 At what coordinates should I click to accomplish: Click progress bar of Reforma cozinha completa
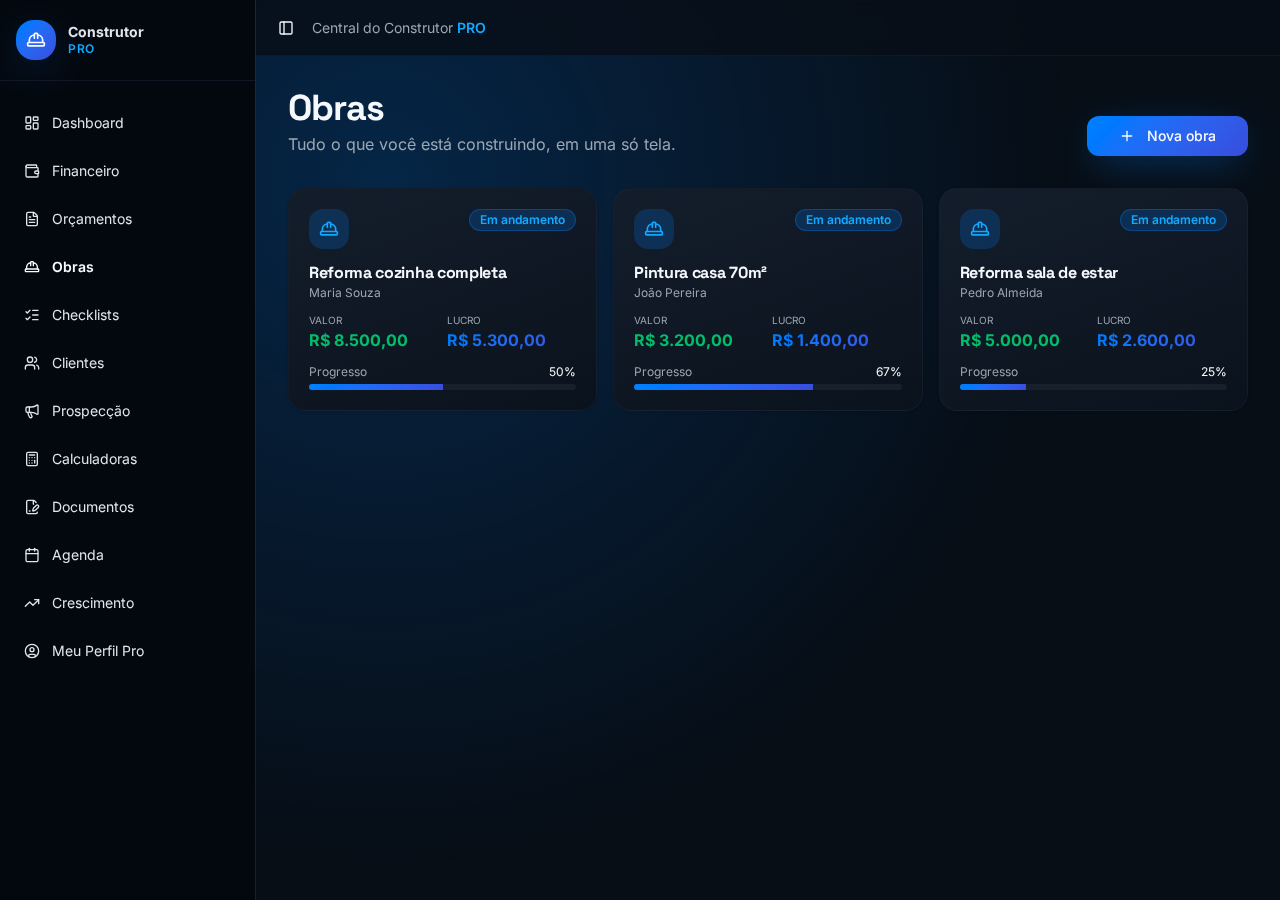coord(442,387)
